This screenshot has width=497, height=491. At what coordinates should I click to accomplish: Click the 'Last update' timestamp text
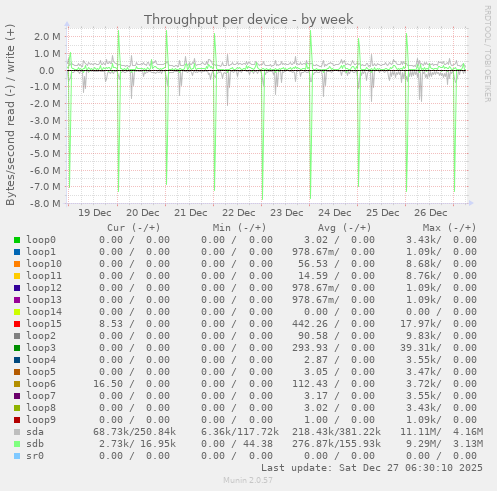pos(372,468)
